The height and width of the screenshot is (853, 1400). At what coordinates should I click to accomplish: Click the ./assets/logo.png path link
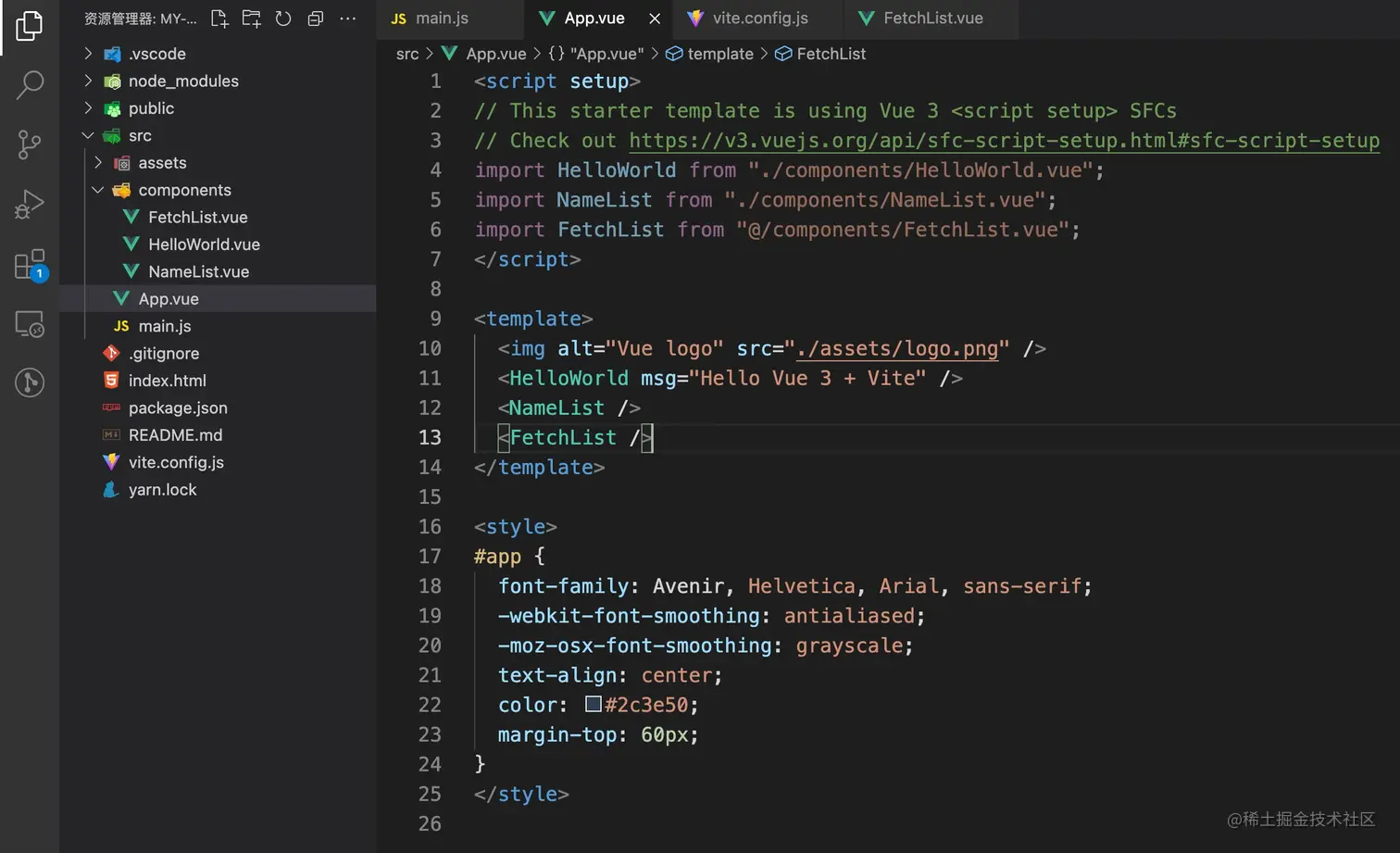pyautogui.click(x=897, y=348)
